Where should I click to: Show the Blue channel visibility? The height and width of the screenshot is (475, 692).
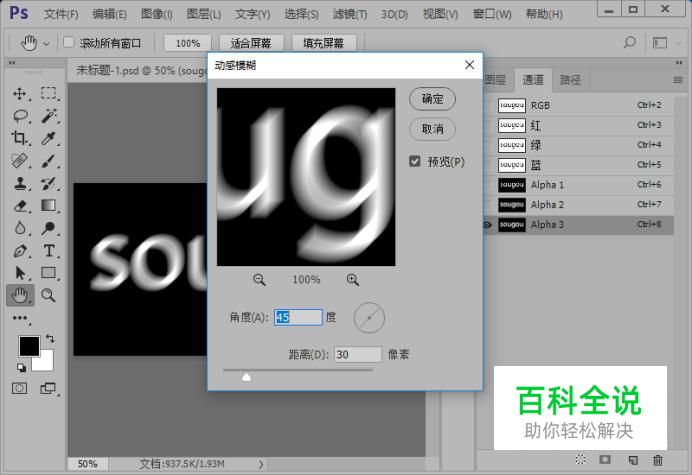(x=487, y=165)
